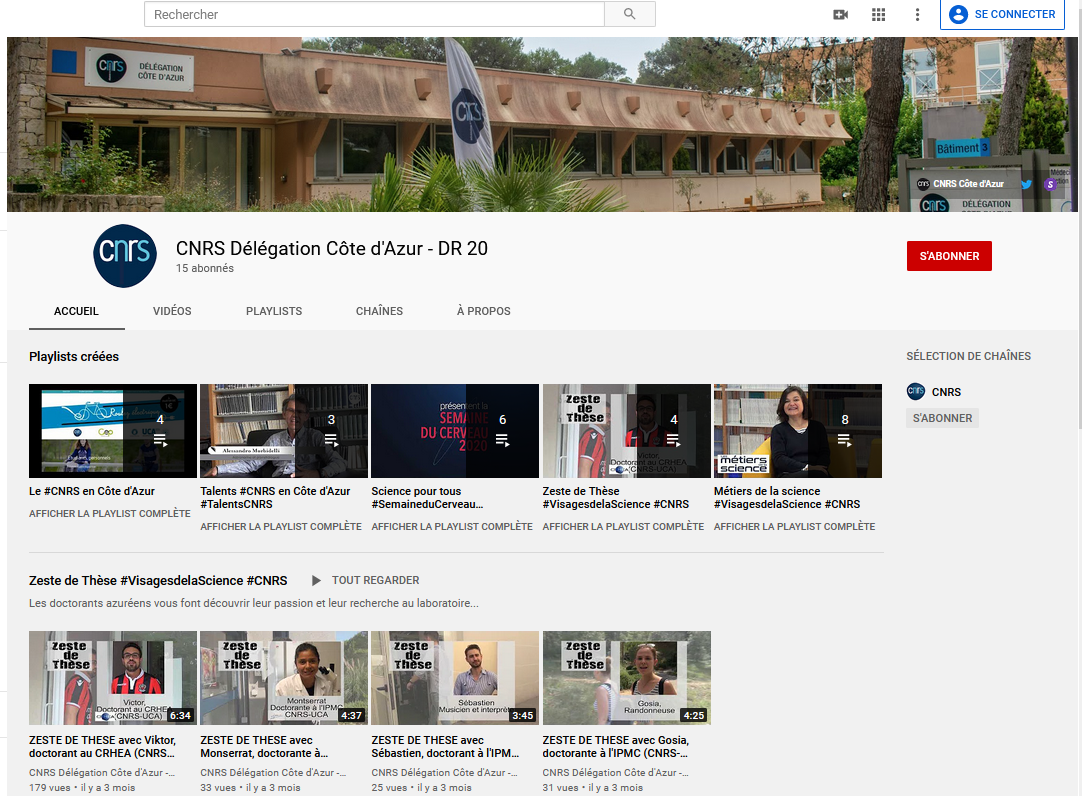Viewport: 1082px width, 796px height.
Task: Open ZESTE DE THESE avec Gosia title
Action: [x=616, y=746]
